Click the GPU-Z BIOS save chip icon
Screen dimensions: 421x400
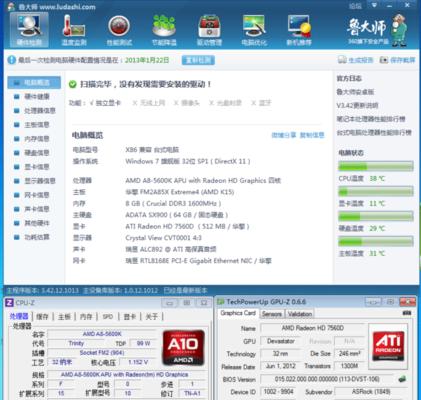pos(402,379)
